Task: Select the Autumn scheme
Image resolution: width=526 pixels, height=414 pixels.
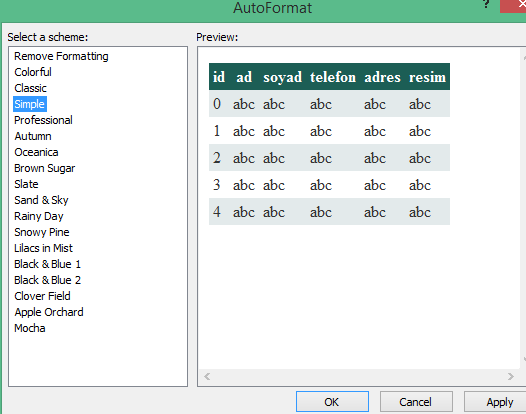Action: pos(33,136)
